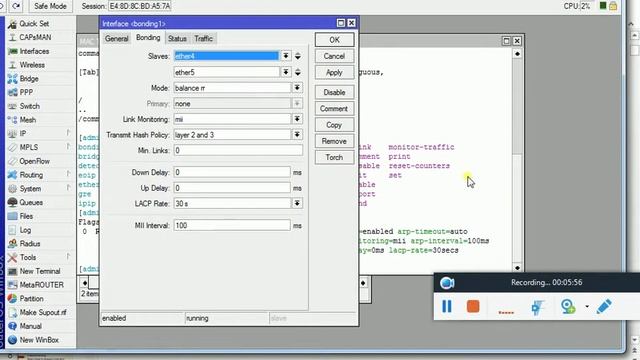Open OpenFlow menu icon
Image resolution: width=640 pixels, height=360 pixels.
point(13,161)
